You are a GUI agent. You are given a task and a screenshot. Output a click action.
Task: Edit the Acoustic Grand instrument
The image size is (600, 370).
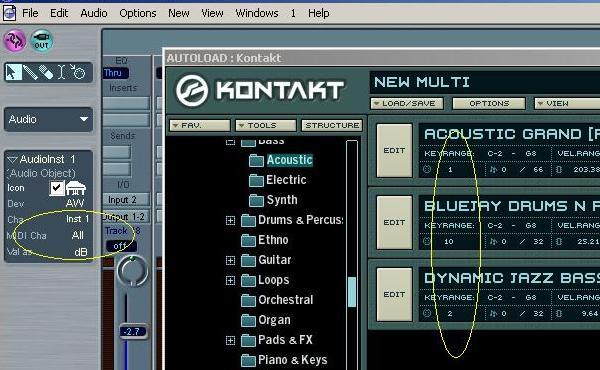[394, 150]
